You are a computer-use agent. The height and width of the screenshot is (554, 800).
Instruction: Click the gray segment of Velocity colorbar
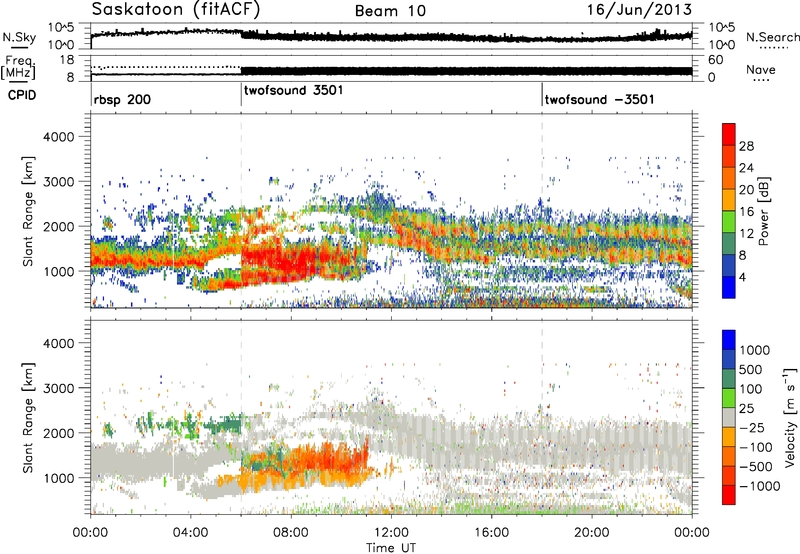coord(729,418)
